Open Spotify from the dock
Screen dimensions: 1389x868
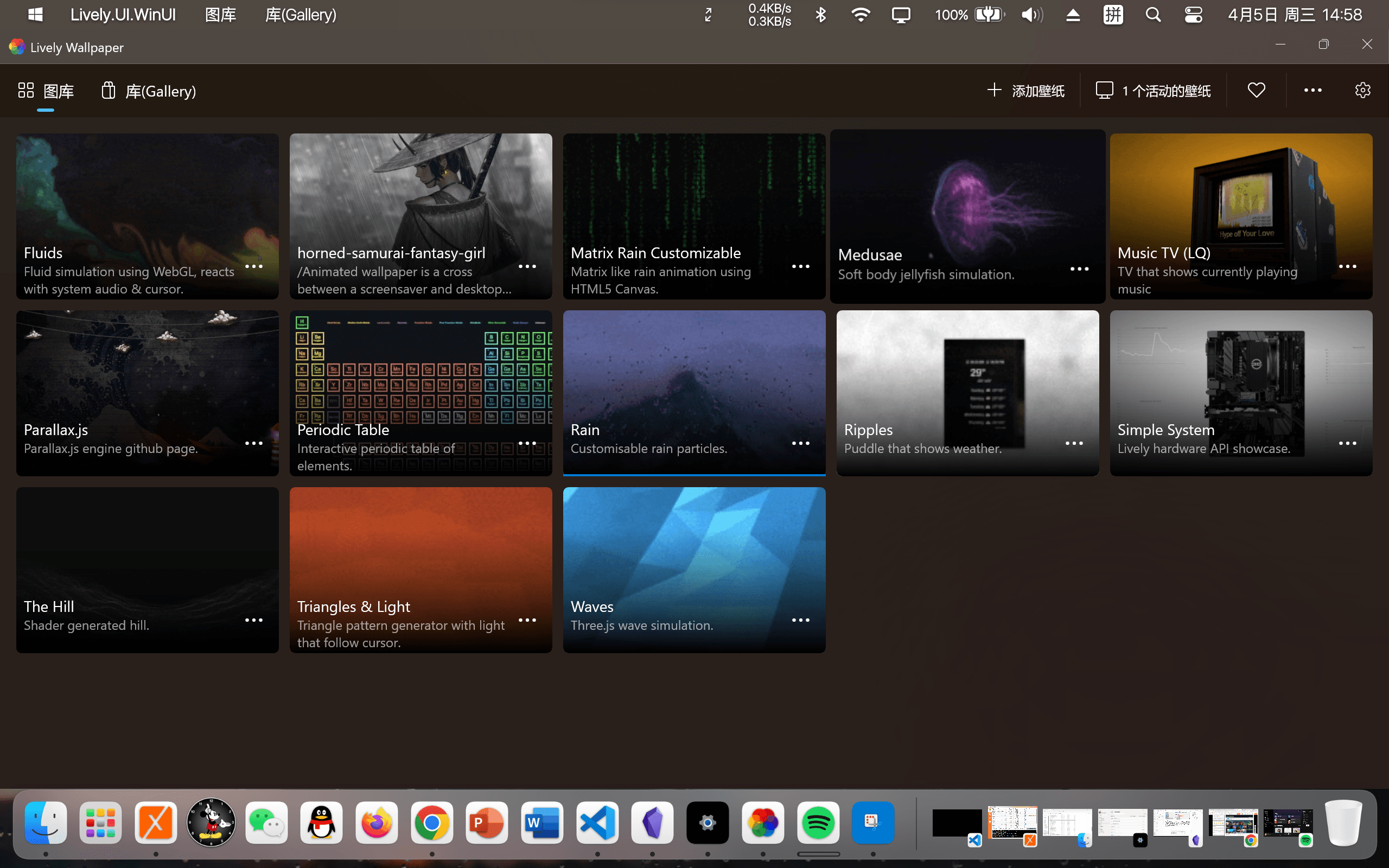pyautogui.click(x=818, y=822)
